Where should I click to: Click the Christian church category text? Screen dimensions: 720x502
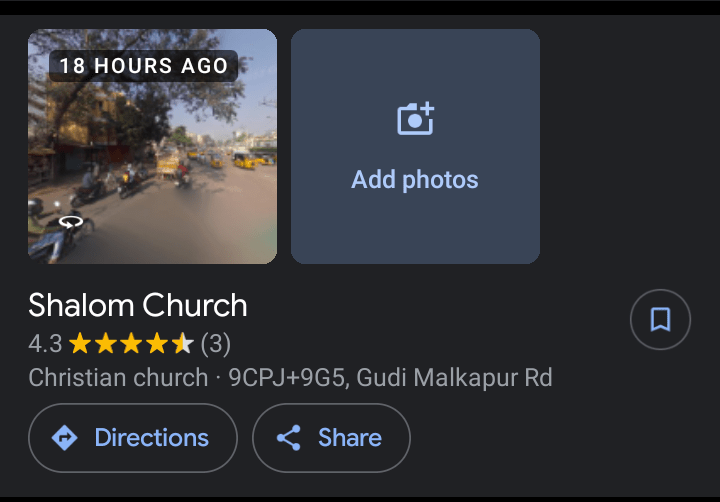[118, 378]
